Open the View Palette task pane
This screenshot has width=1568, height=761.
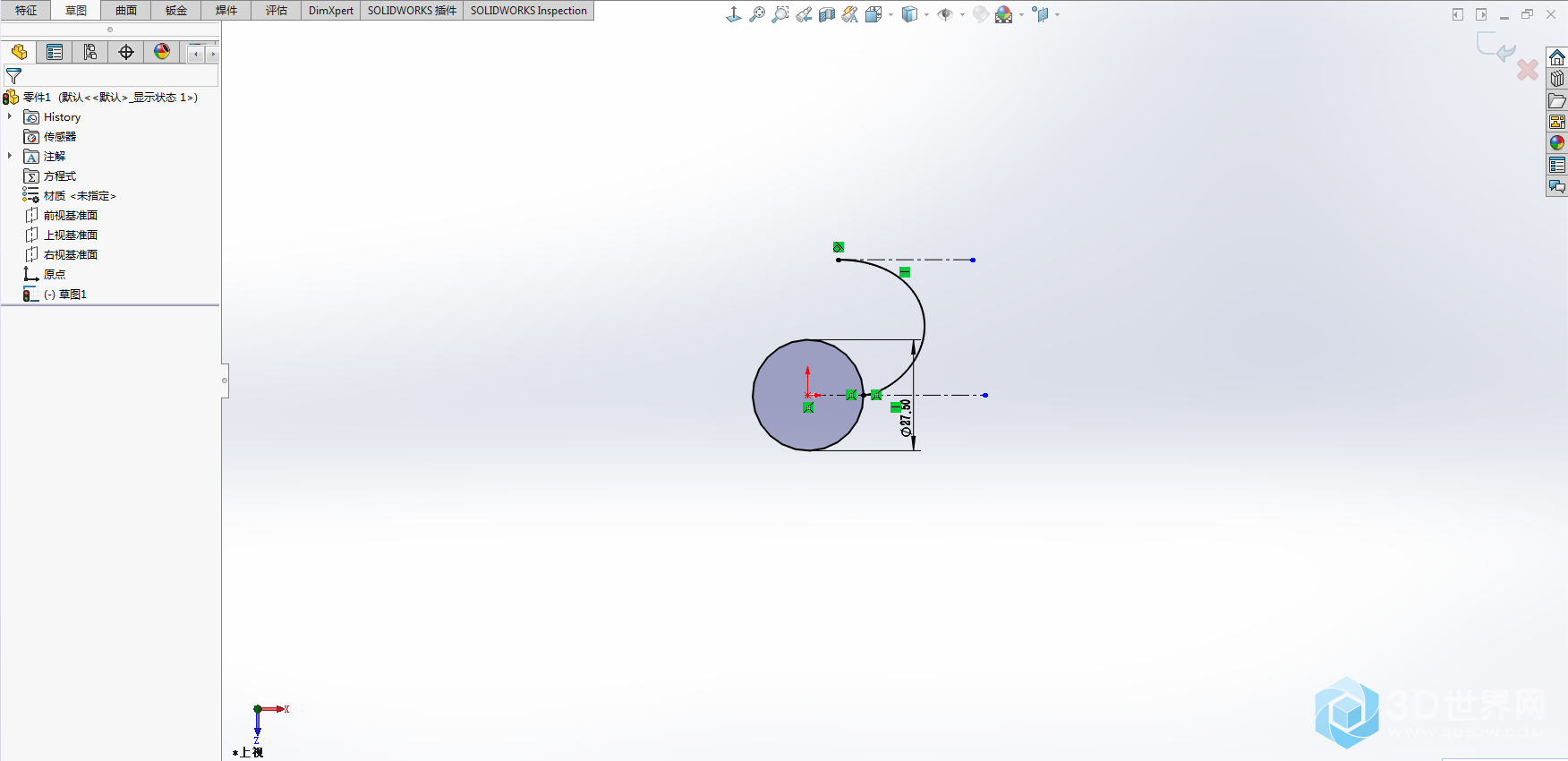(1557, 123)
